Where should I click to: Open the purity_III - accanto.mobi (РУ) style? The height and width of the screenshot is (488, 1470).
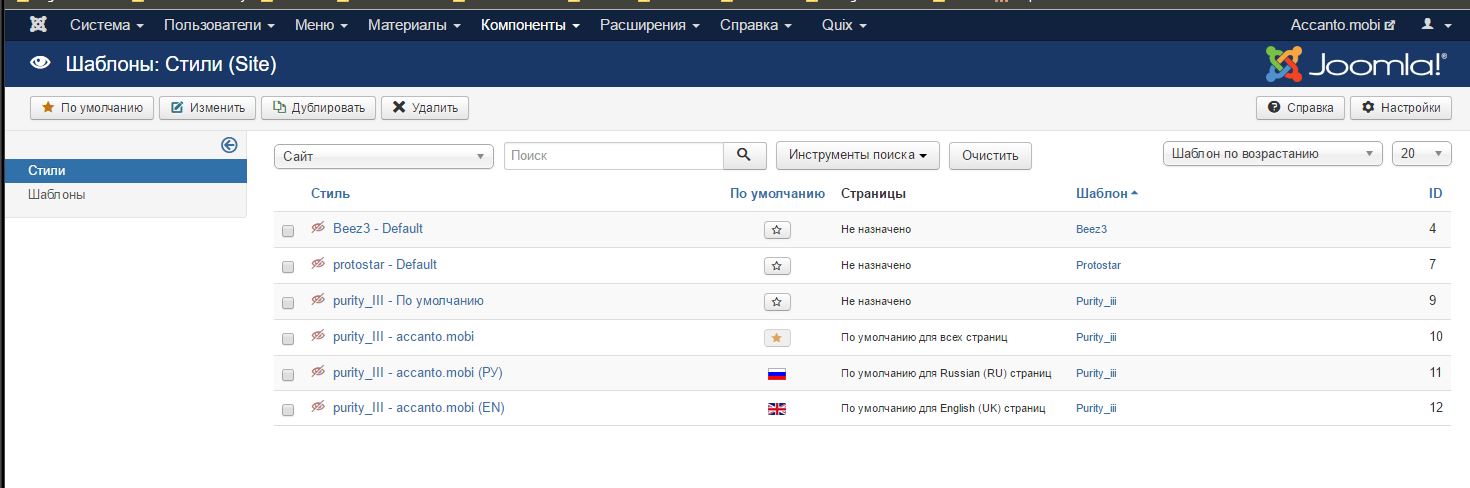418,372
